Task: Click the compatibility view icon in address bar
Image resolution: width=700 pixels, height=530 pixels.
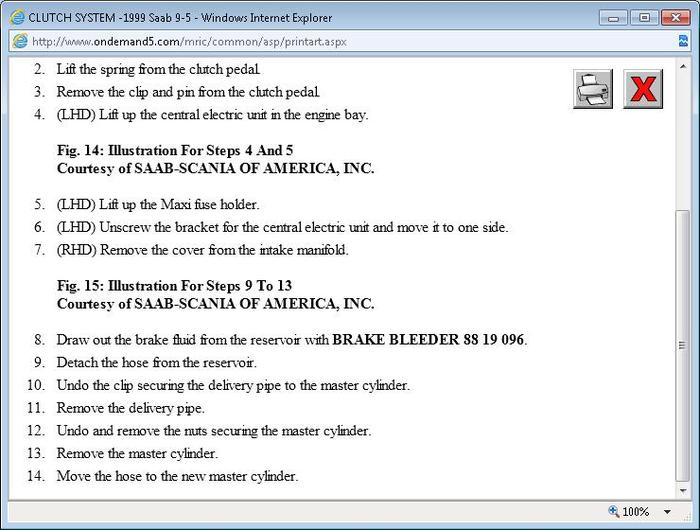Action: point(683,42)
